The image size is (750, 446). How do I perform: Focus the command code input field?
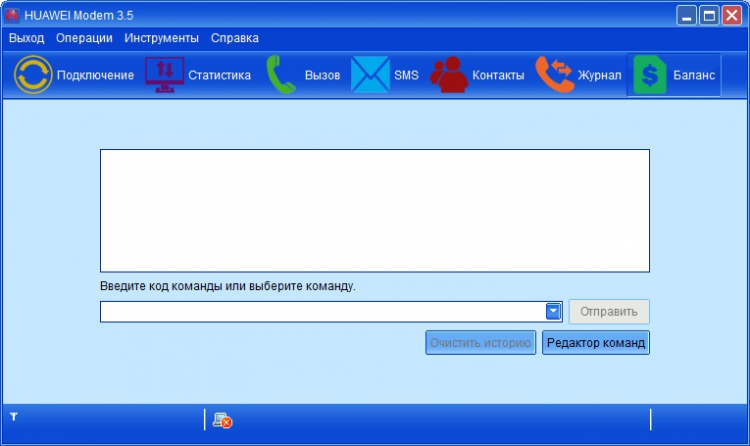[320, 312]
